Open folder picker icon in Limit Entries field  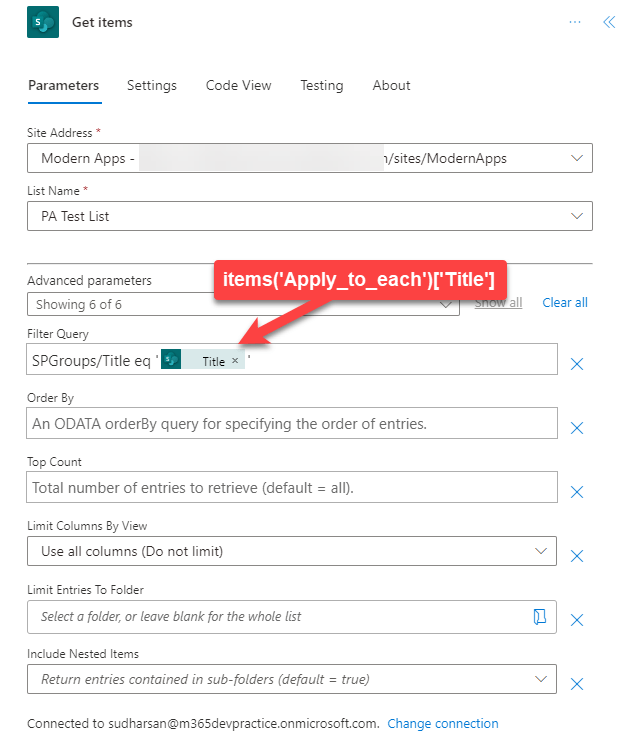pos(540,617)
